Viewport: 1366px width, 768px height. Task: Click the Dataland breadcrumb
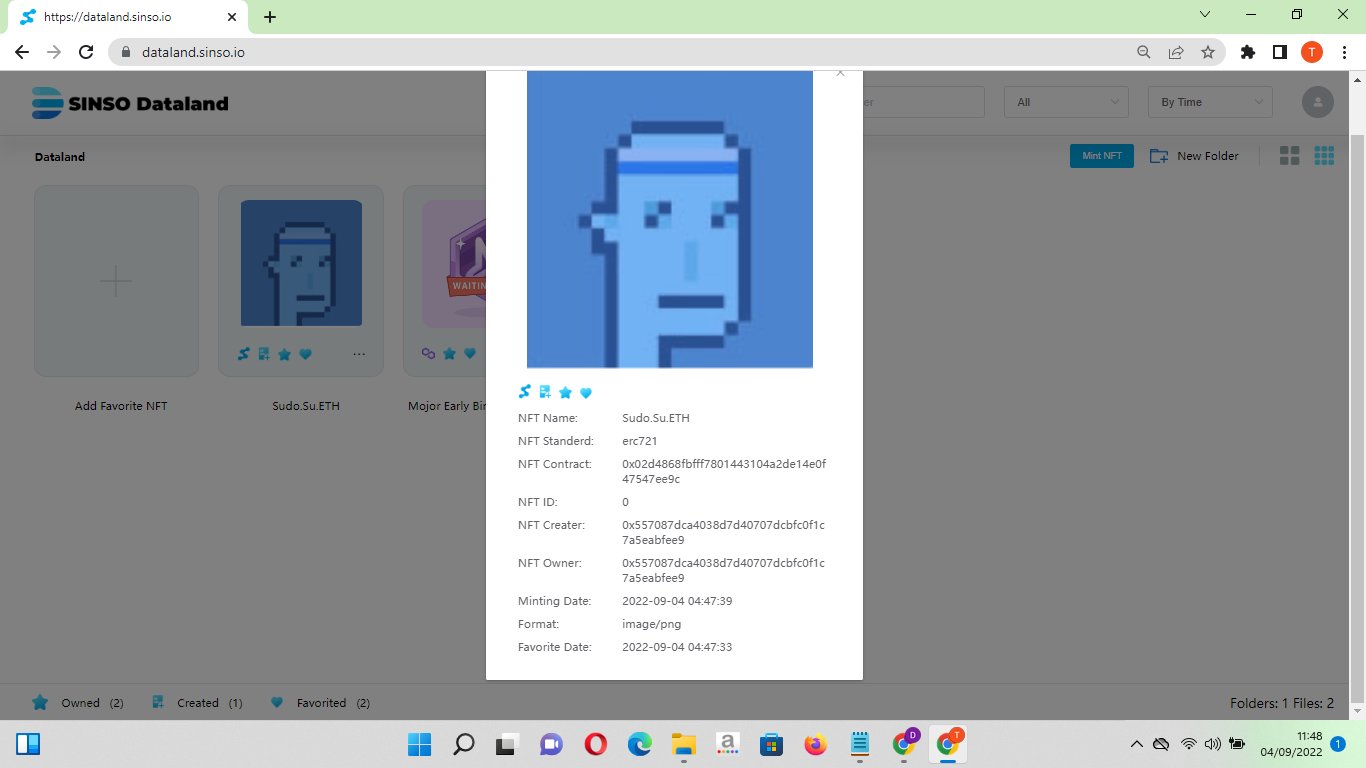60,157
